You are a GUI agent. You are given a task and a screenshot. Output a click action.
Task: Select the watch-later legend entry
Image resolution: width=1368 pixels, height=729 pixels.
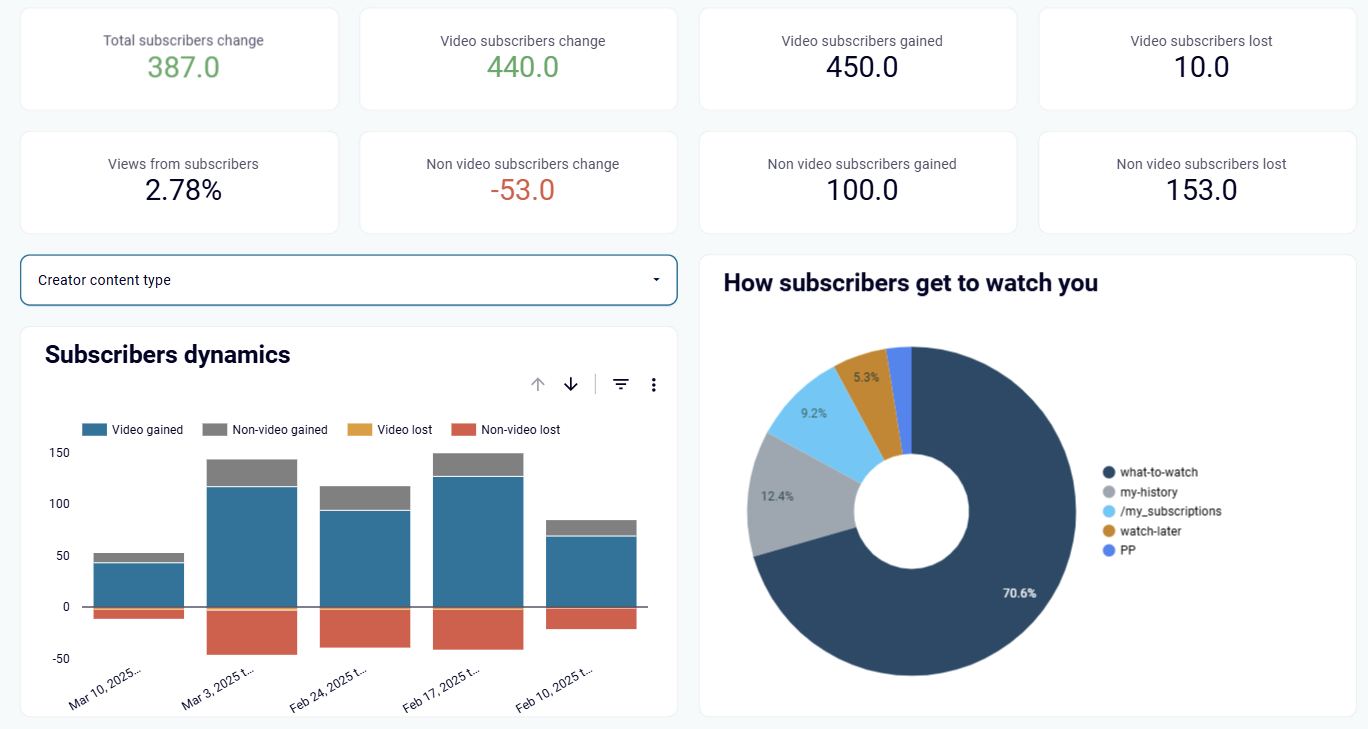coord(1142,531)
